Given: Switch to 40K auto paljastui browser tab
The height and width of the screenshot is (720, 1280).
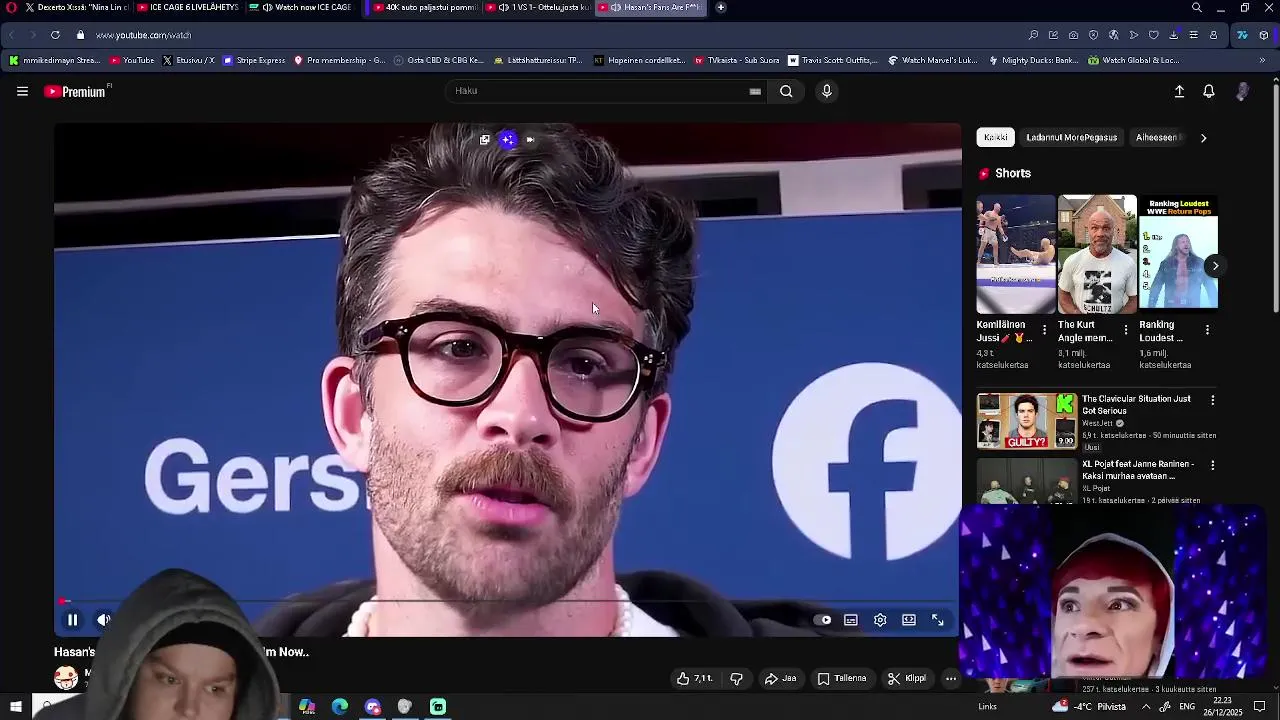Looking at the screenshot, I should (x=427, y=7).
